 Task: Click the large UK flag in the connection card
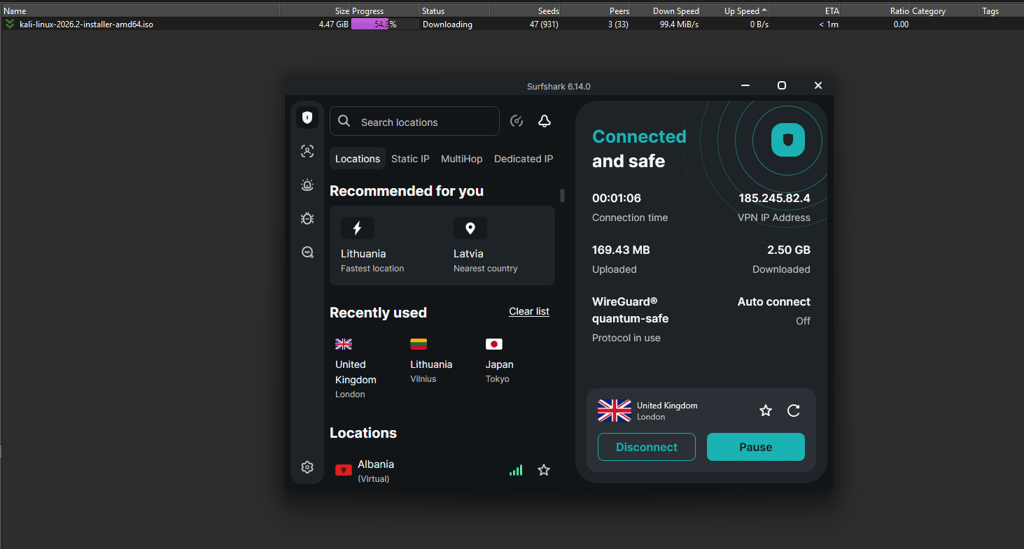(615, 411)
